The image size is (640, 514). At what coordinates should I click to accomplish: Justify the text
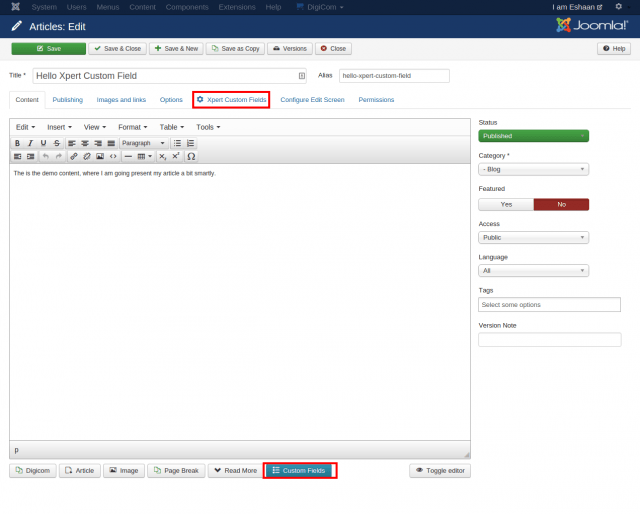(x=111, y=143)
